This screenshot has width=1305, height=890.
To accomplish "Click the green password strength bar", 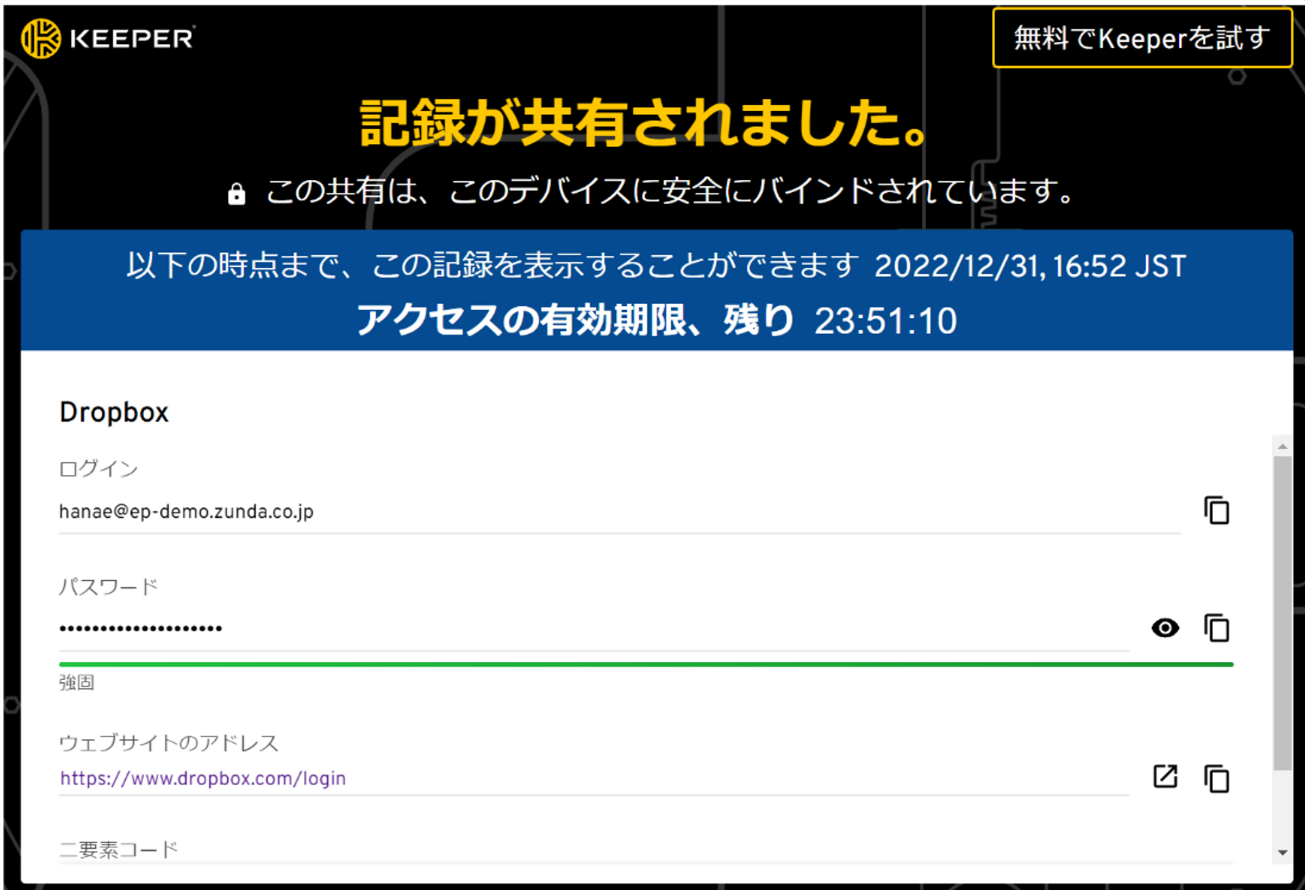I will (646, 664).
